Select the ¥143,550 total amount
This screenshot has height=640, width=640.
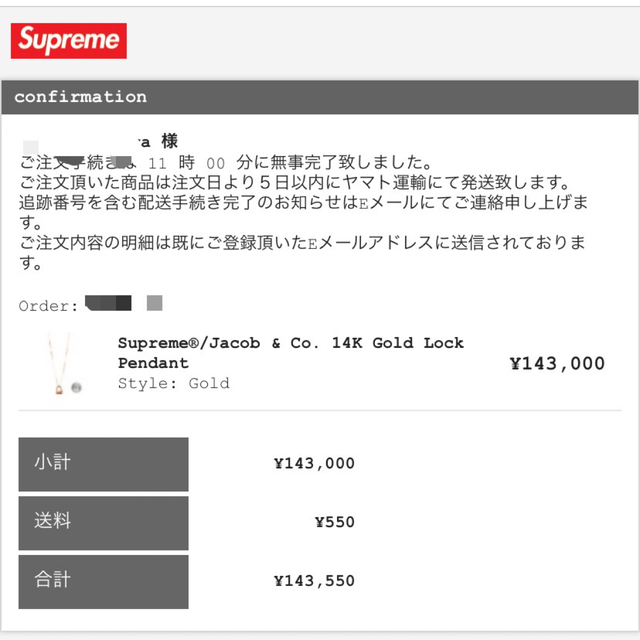click(314, 581)
